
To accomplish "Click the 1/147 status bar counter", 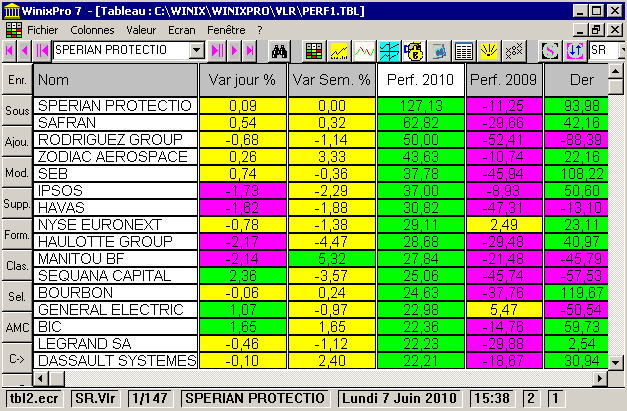I will (x=150, y=398).
